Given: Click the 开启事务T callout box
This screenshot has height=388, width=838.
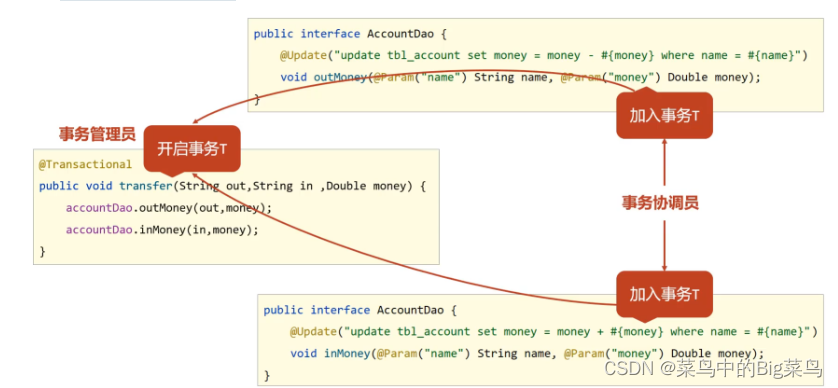Looking at the screenshot, I should tap(192, 149).
